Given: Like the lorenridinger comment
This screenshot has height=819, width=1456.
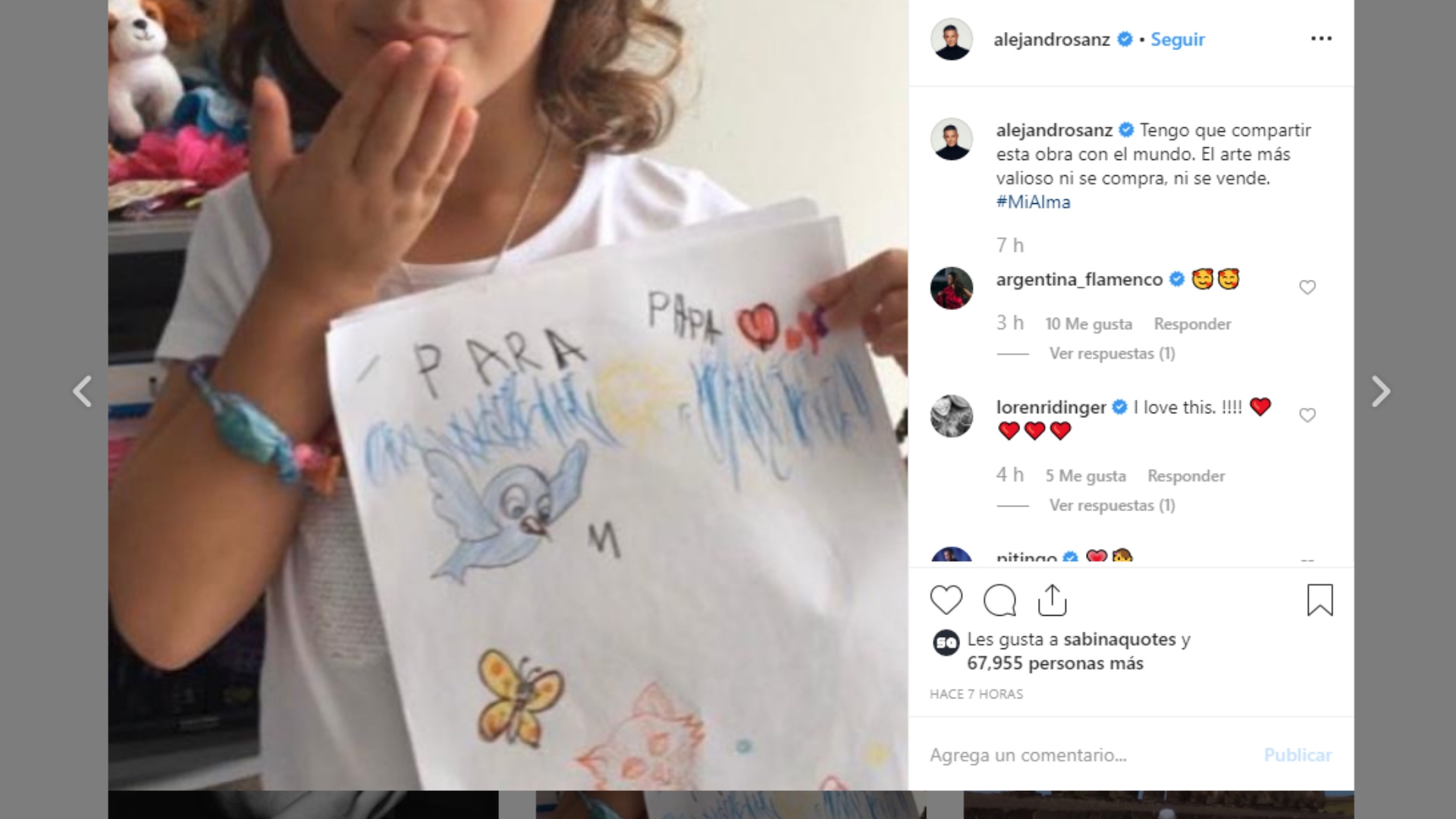Looking at the screenshot, I should pos(1307,415).
